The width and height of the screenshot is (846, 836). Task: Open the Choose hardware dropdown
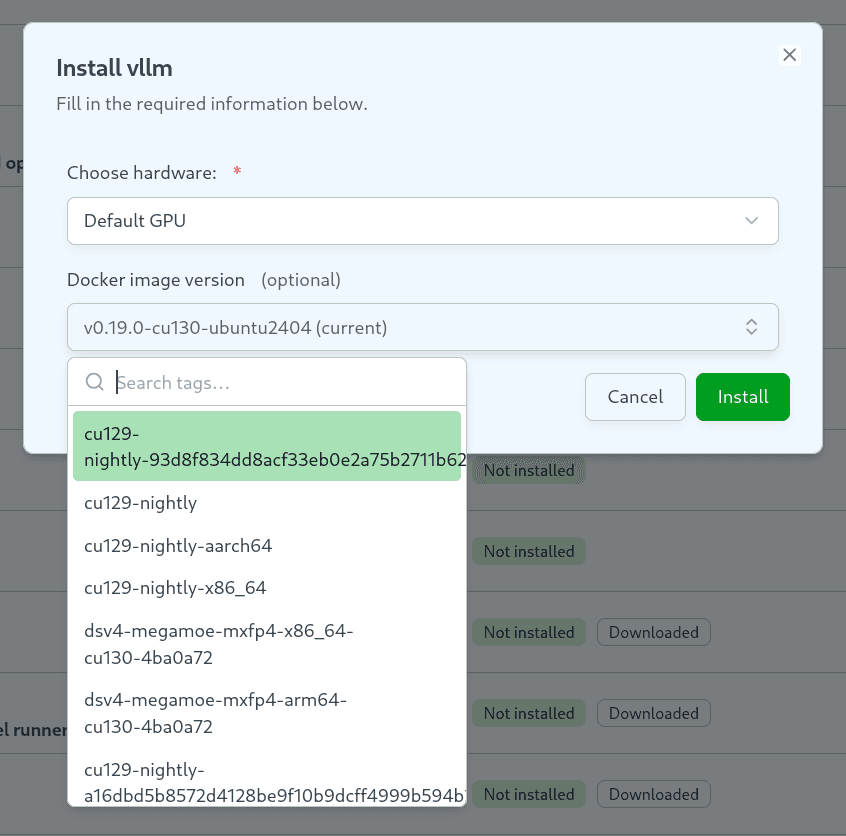(x=422, y=221)
